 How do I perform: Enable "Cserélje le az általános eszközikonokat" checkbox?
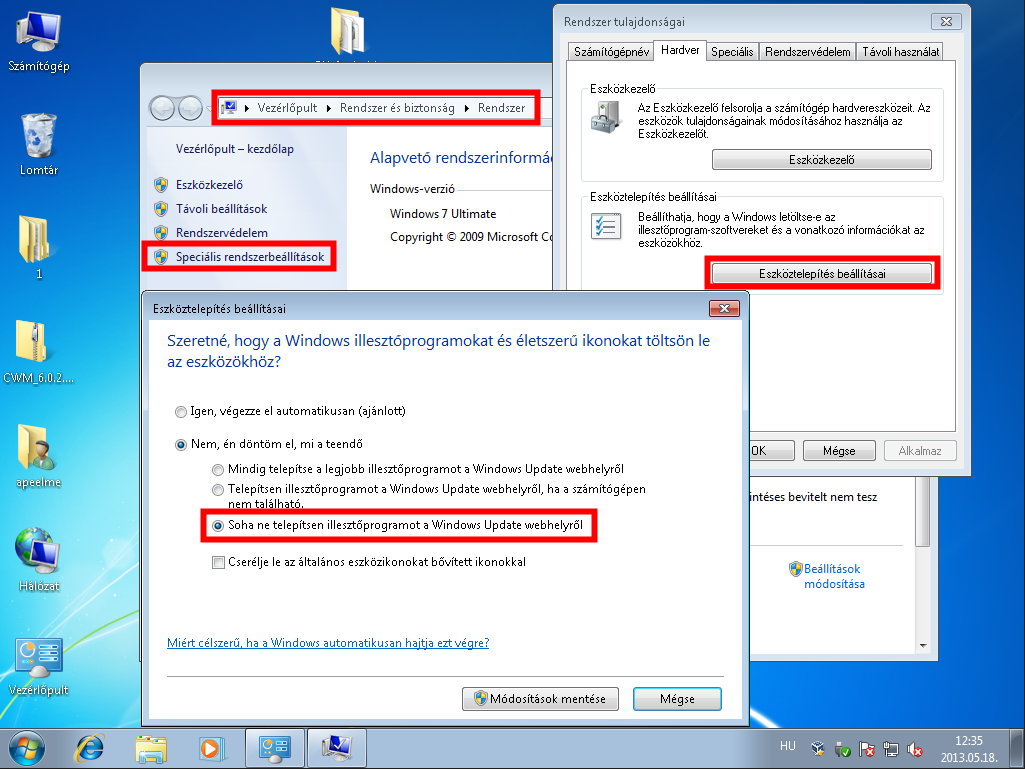click(x=218, y=562)
